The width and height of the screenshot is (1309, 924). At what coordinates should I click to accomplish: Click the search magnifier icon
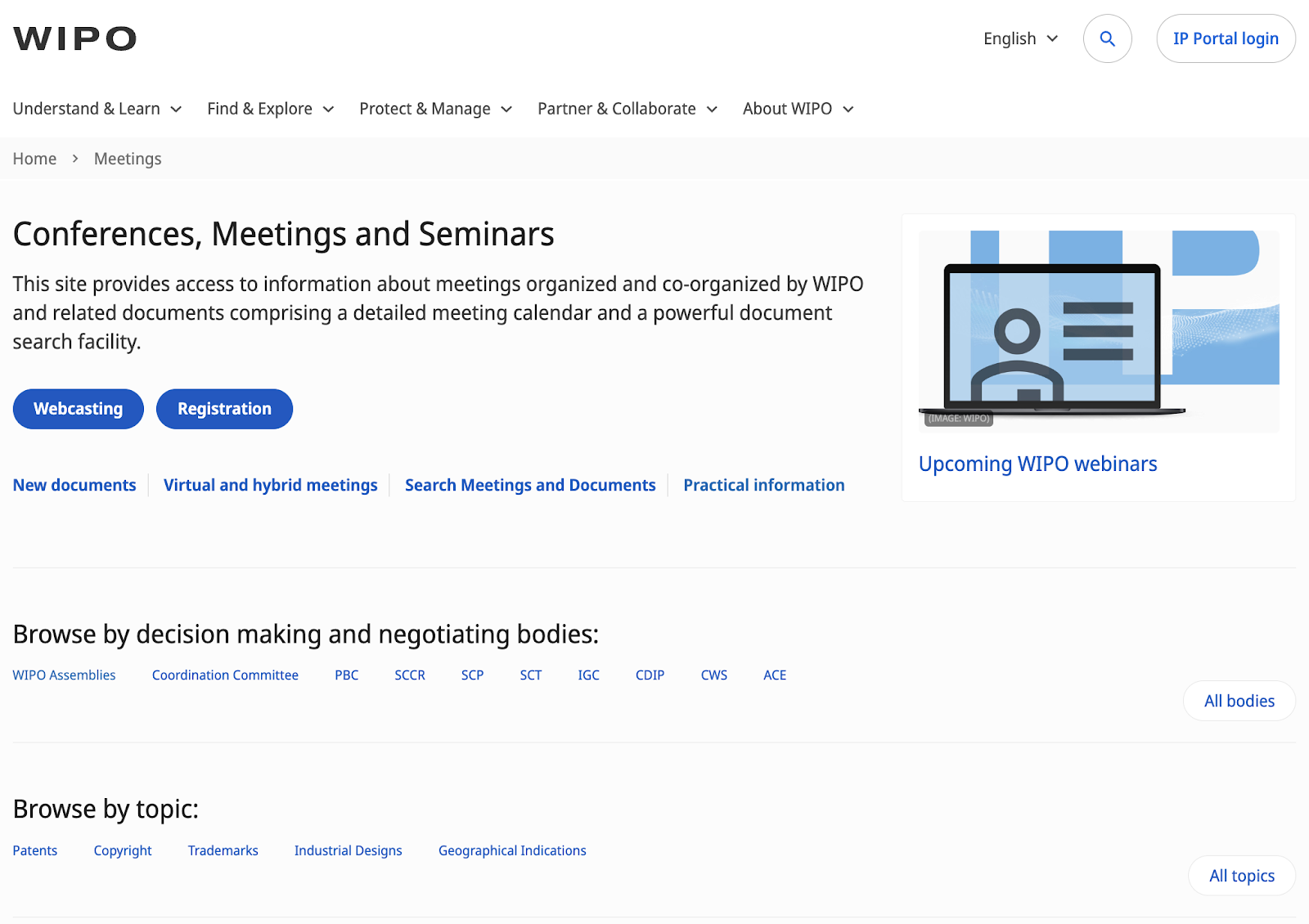point(1107,38)
